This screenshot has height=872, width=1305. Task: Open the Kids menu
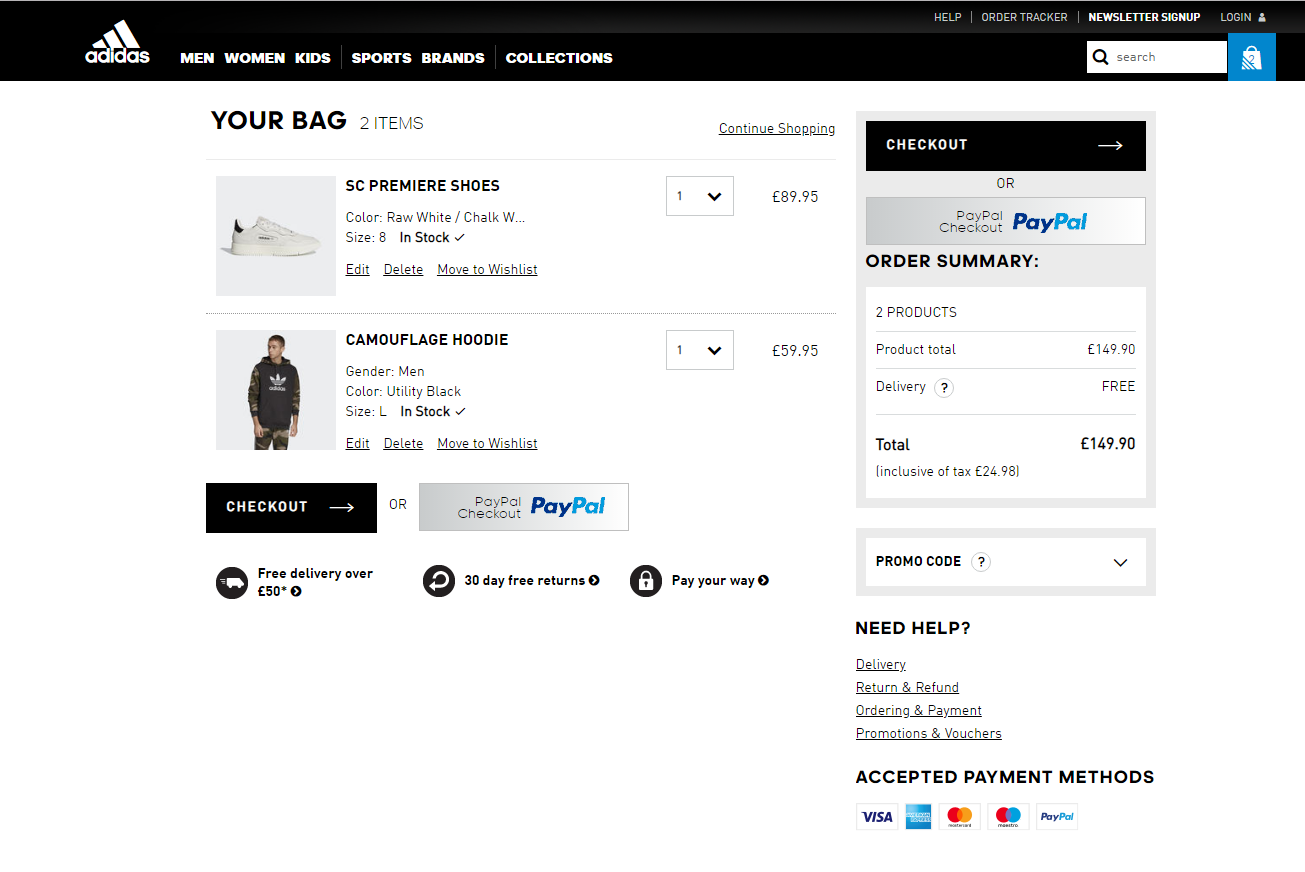313,58
